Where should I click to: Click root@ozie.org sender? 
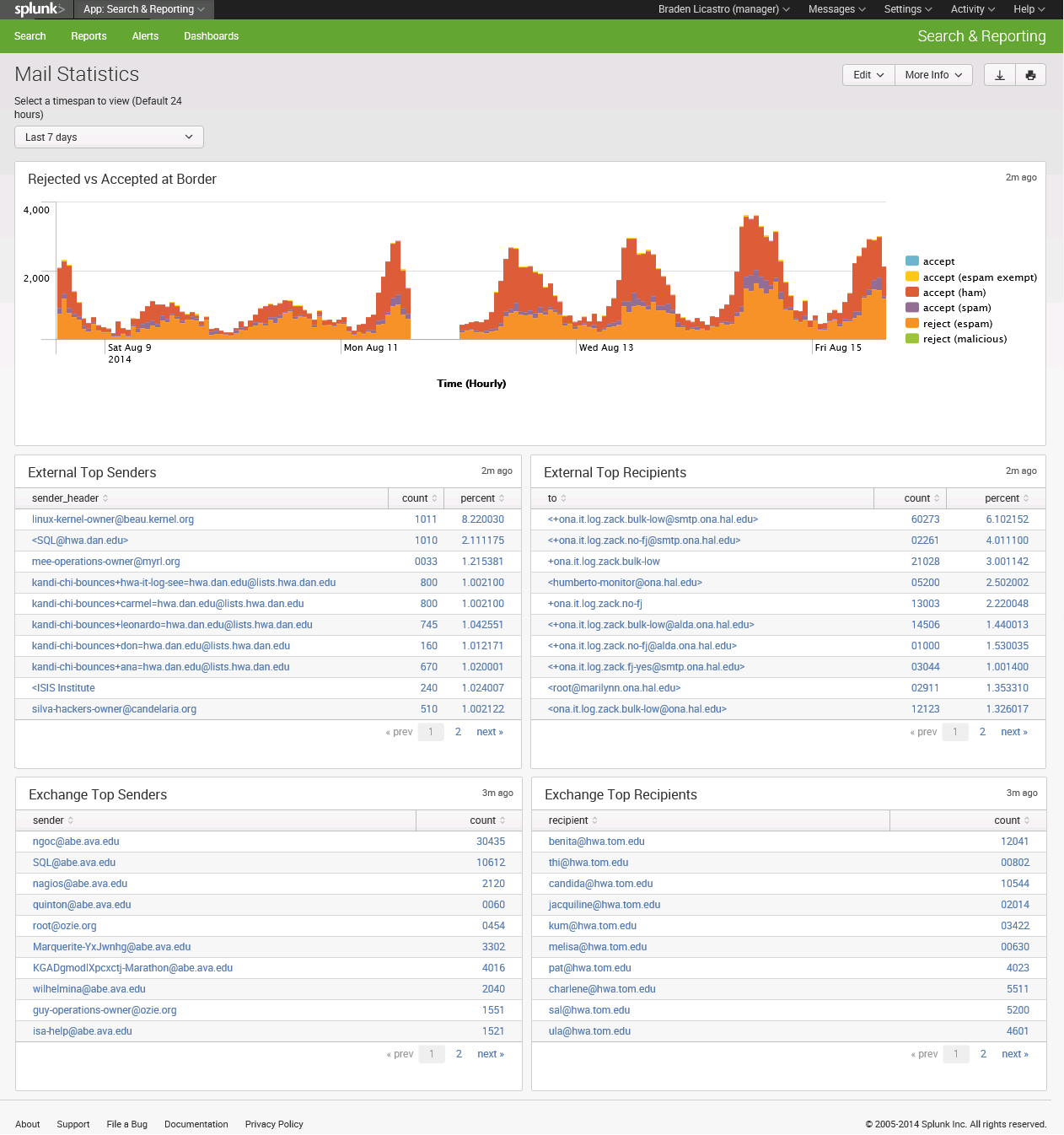tap(65, 926)
